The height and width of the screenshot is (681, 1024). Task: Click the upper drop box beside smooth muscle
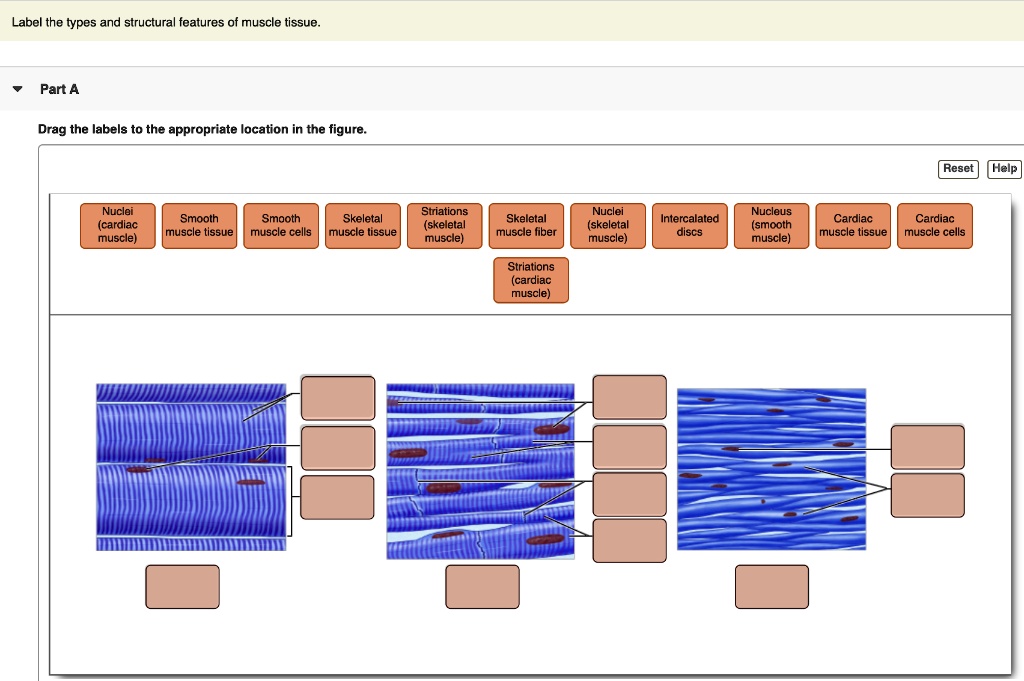click(x=927, y=447)
